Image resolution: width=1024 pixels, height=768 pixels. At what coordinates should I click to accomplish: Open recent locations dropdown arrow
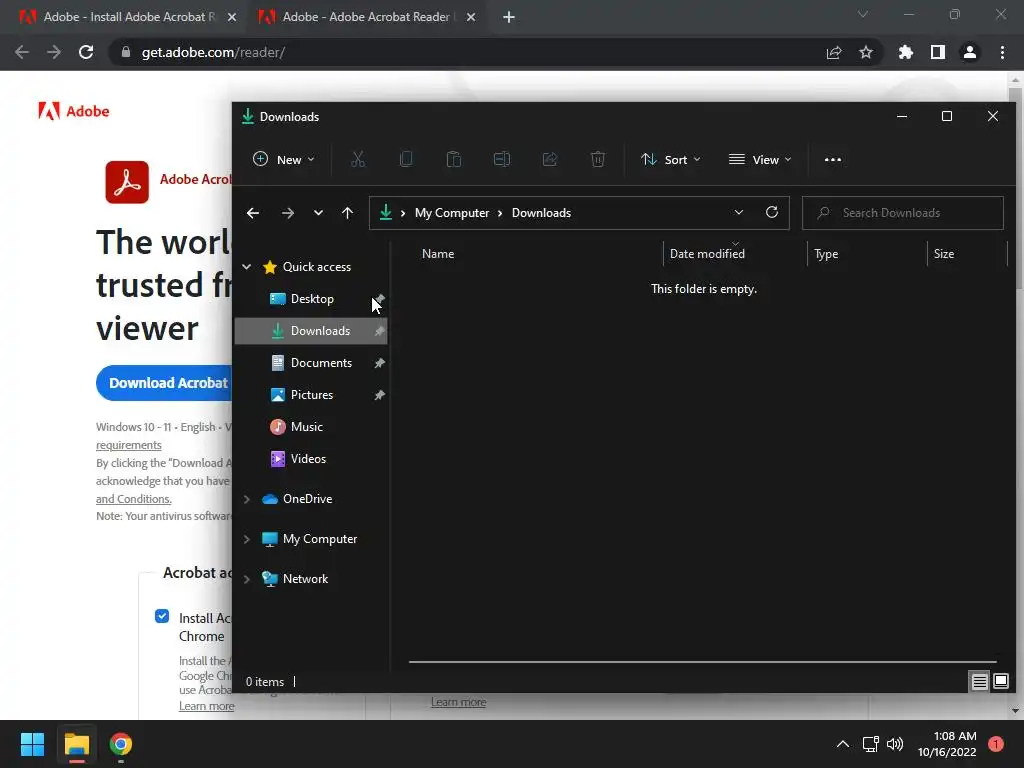tap(318, 213)
